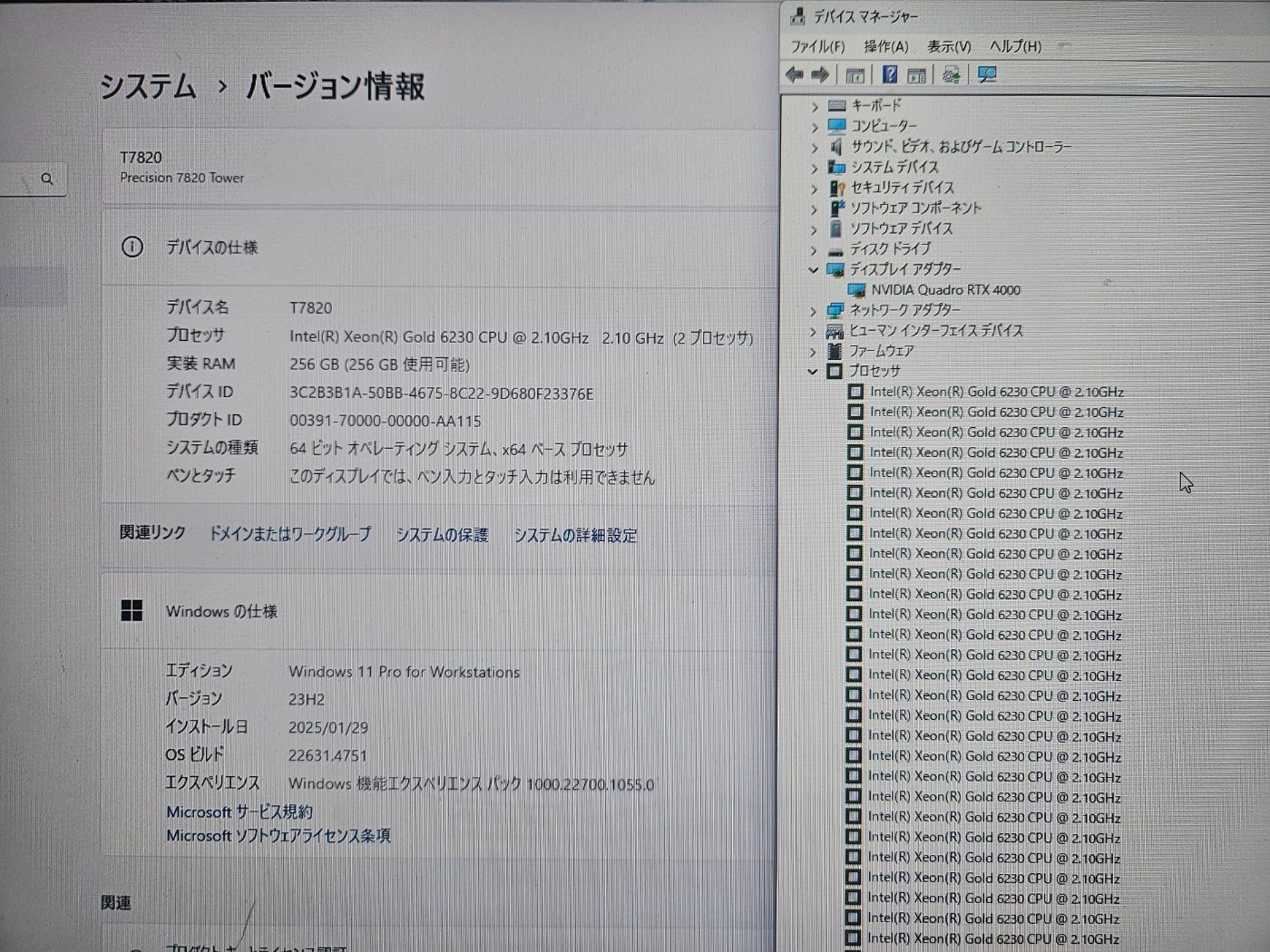Click the ファームウェア chip icon

[x=835, y=350]
